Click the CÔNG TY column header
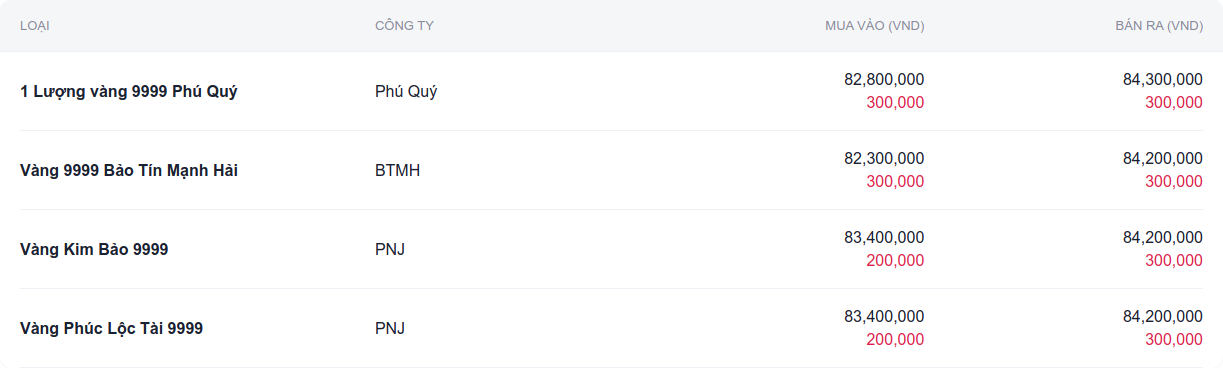This screenshot has width=1223, height=368. click(405, 25)
